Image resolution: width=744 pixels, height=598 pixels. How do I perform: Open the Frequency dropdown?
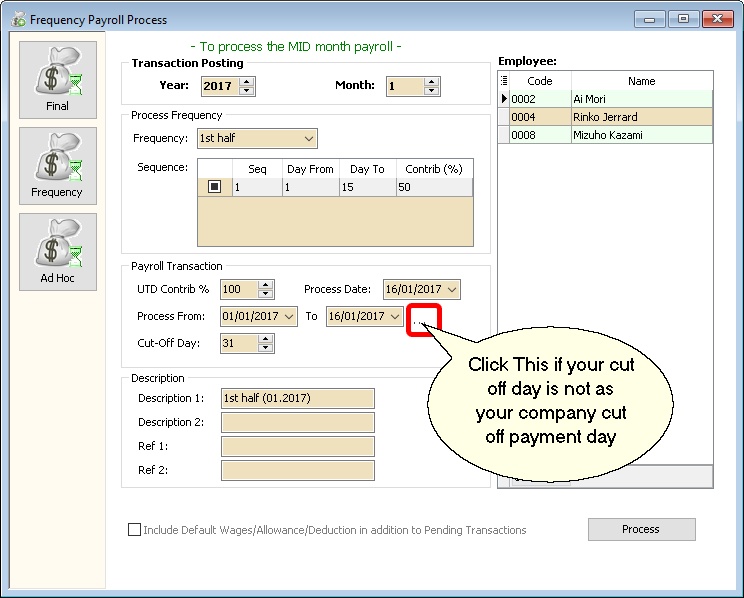tap(309, 139)
